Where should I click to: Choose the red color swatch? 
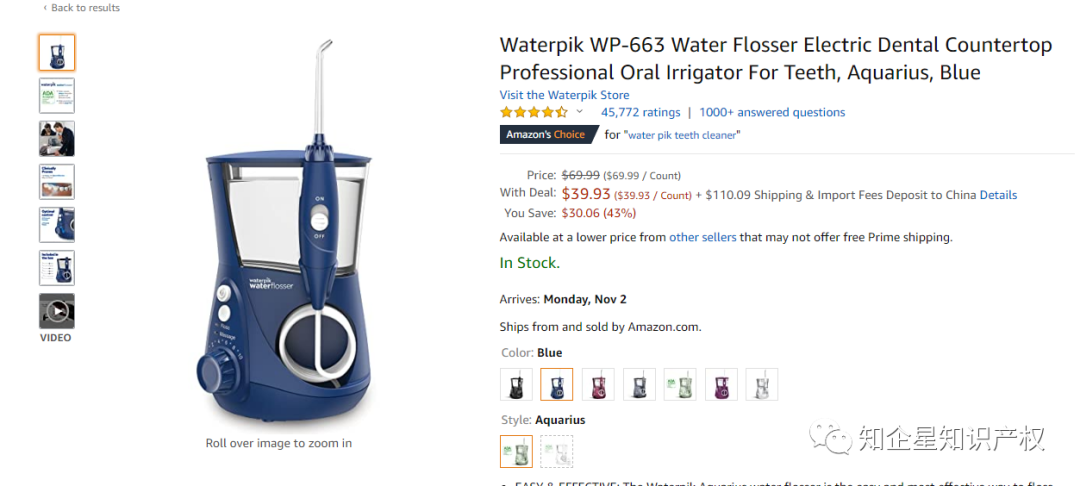(x=598, y=385)
